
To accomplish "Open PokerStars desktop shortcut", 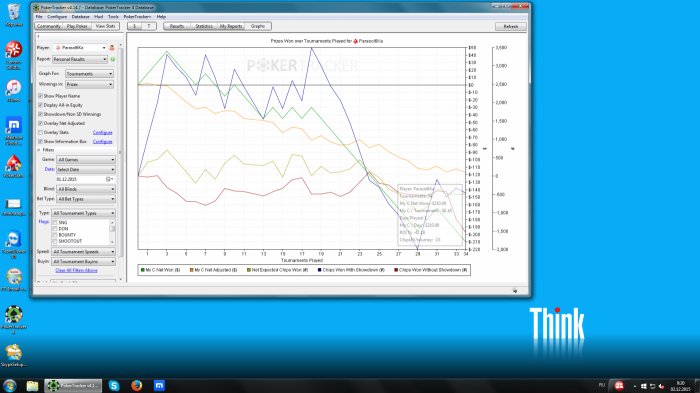I will click(x=13, y=166).
